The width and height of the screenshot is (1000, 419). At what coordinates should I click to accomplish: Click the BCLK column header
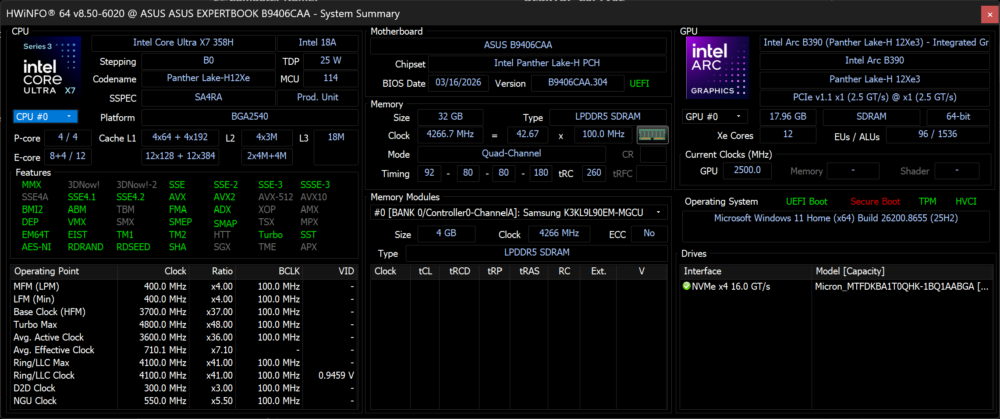pos(270,271)
